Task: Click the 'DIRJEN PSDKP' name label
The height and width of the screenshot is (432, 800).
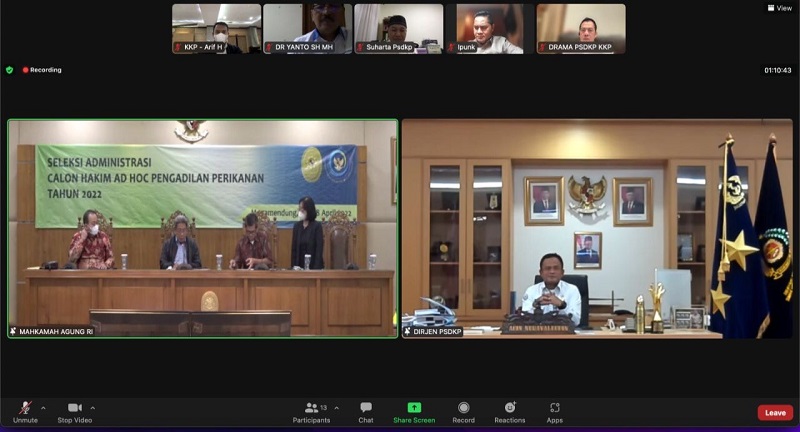Action: pyautogui.click(x=437, y=332)
